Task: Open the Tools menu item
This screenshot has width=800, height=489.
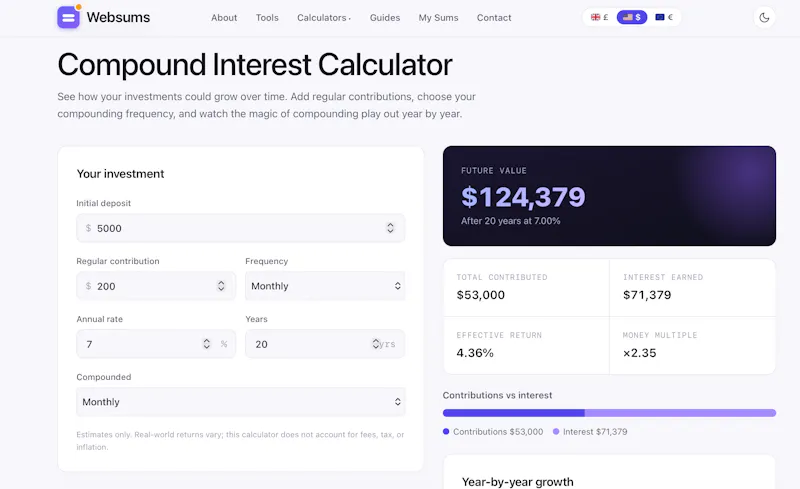Action: (267, 18)
